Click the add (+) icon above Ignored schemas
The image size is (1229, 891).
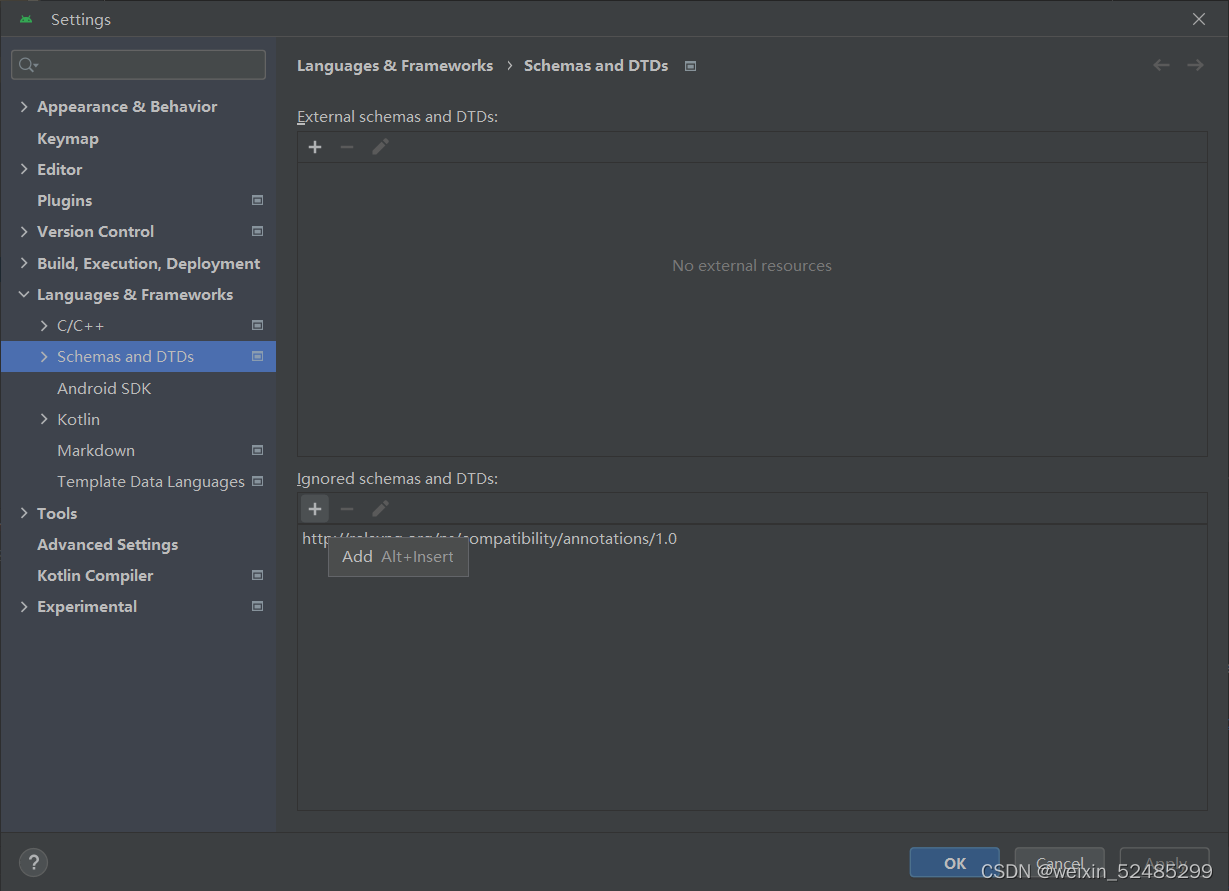[x=315, y=508]
